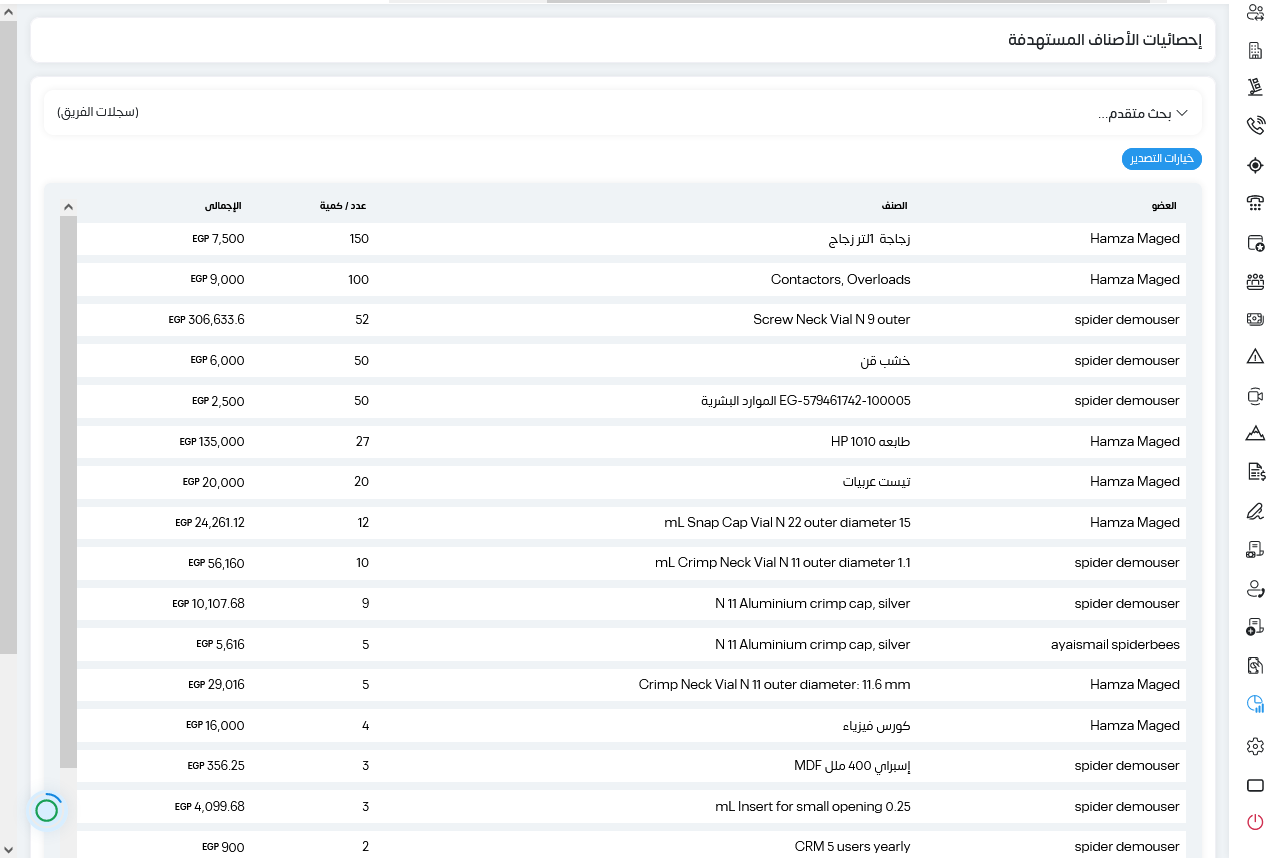Click the الصنف column header
This screenshot has height=858, width=1275.
pyautogui.click(x=895, y=206)
